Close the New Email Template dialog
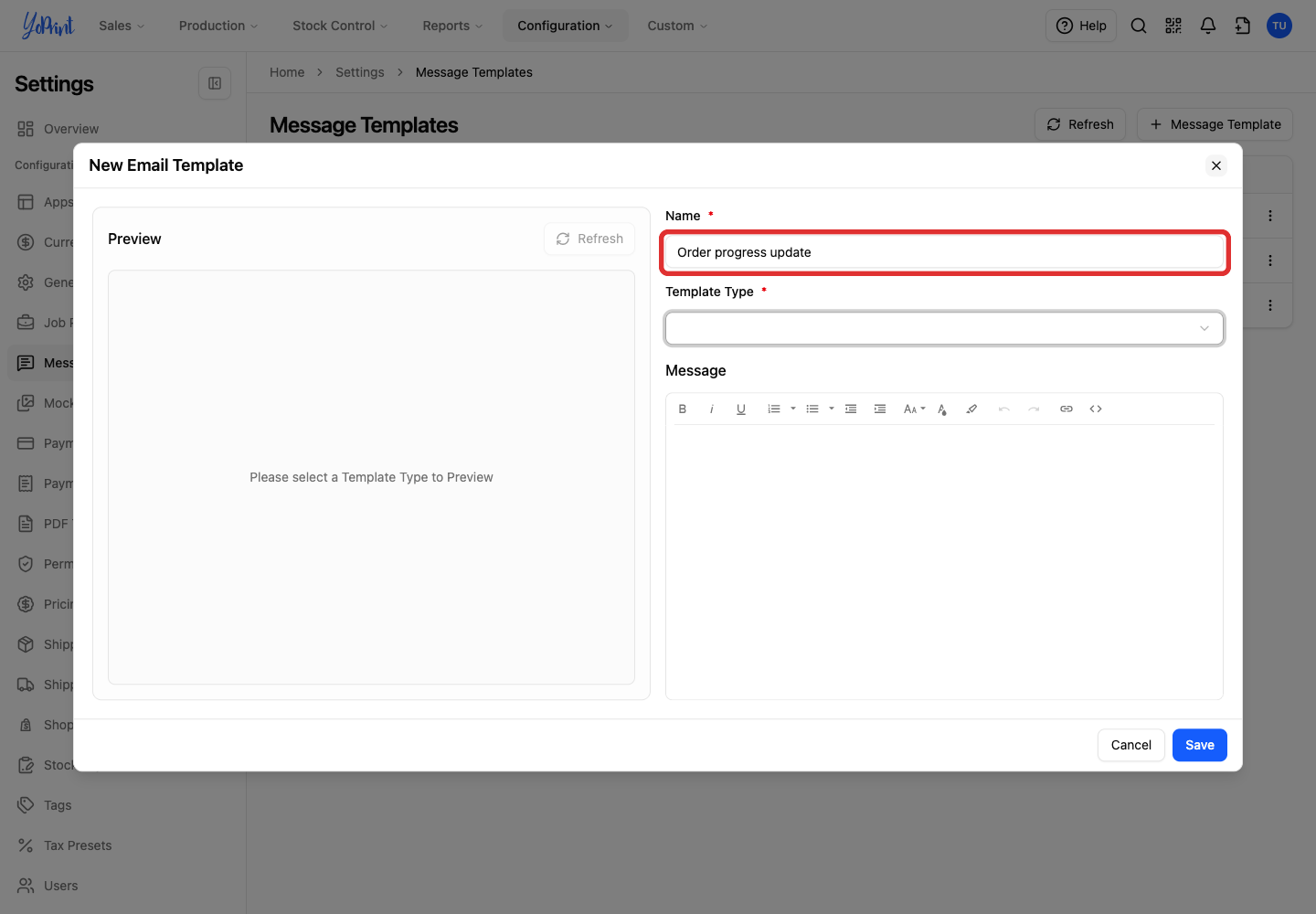1316x914 pixels. 1216,165
